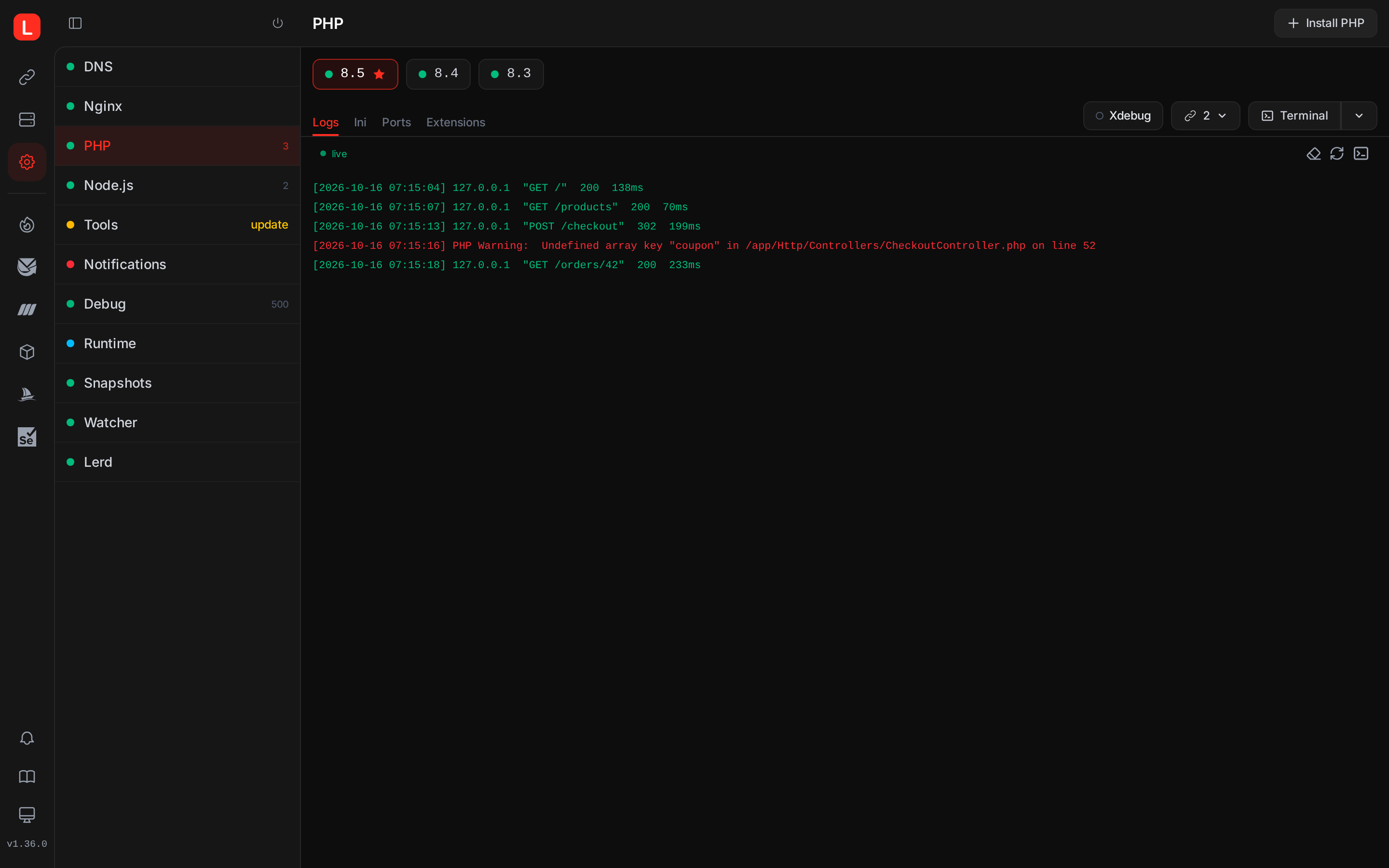Clear logs with the eraser icon

click(x=1313, y=154)
